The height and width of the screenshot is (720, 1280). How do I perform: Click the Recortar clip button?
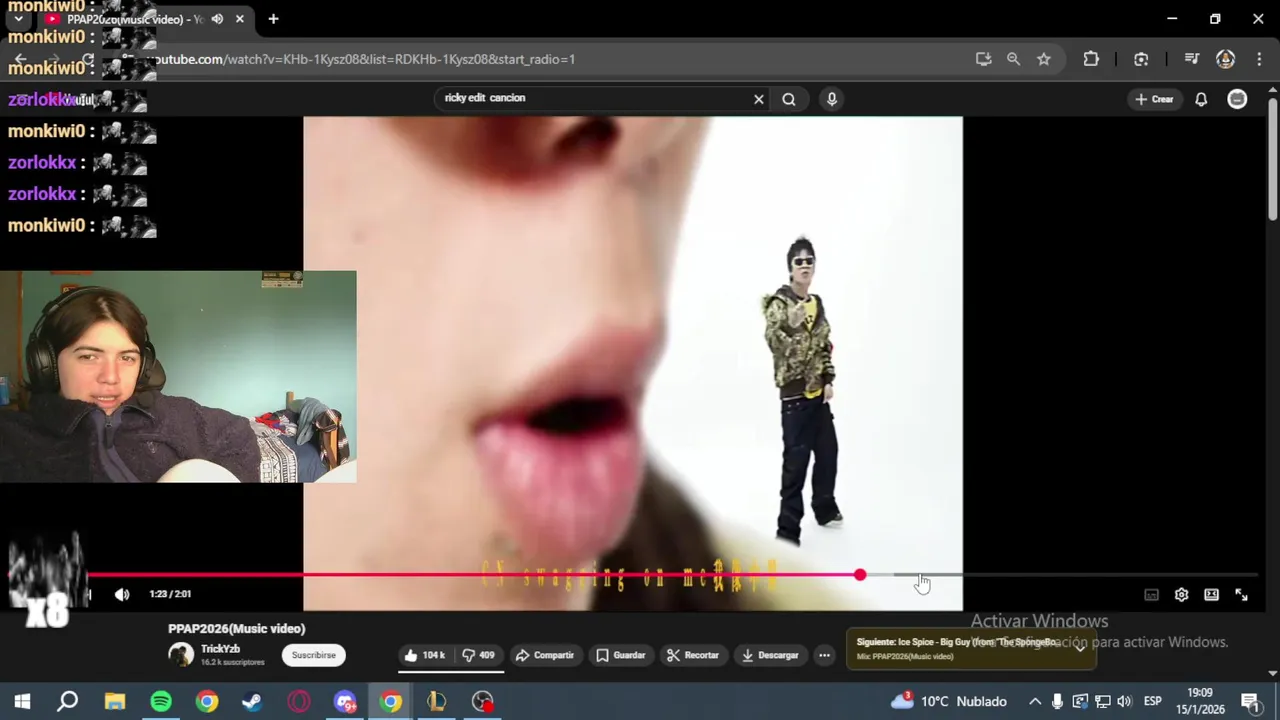(x=693, y=655)
